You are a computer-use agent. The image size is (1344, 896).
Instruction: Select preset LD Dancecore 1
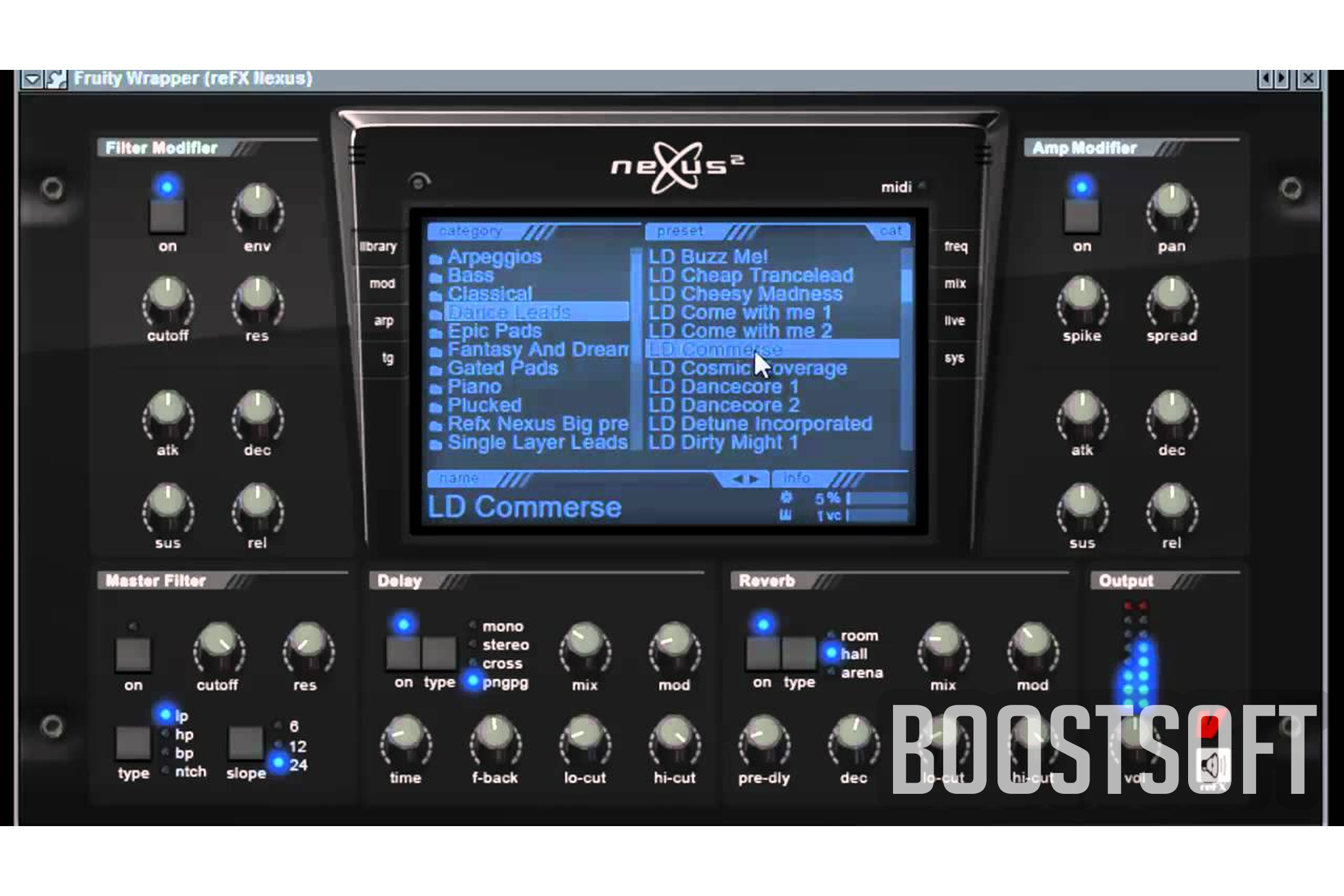point(724,387)
